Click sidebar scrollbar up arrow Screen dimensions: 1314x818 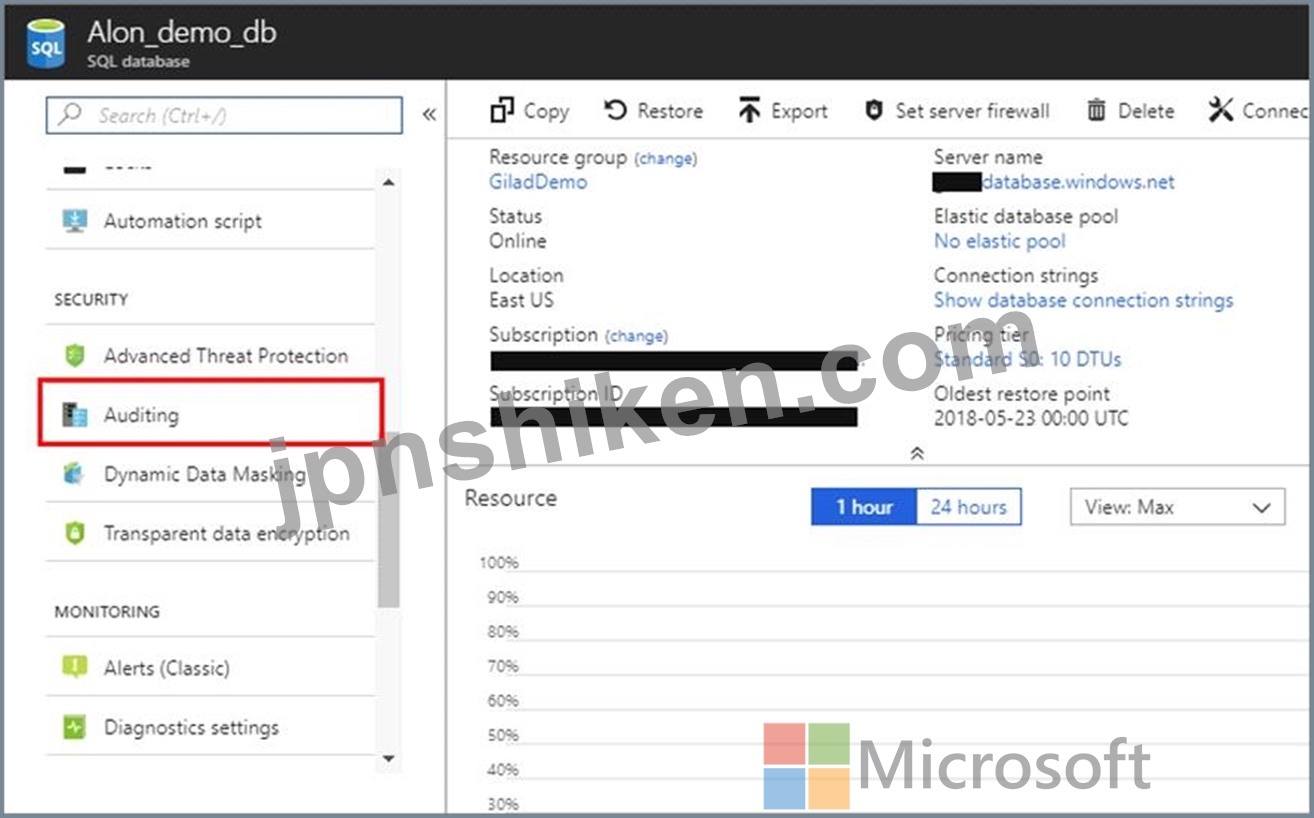pyautogui.click(x=388, y=182)
